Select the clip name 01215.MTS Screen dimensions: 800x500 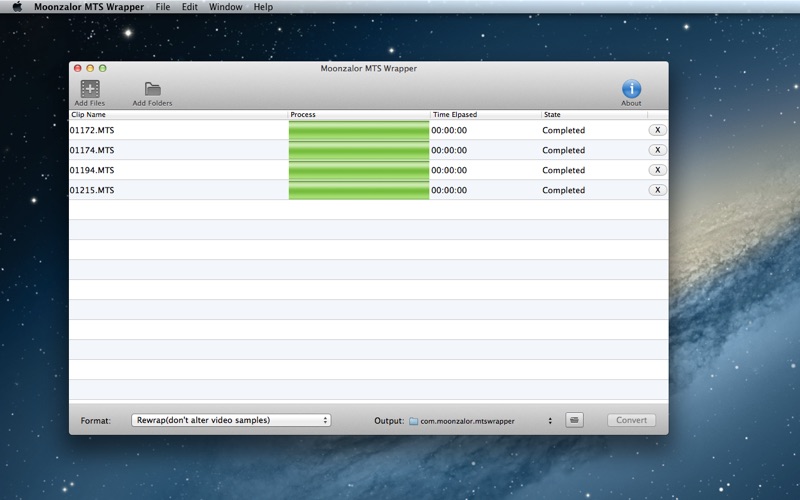pos(92,190)
